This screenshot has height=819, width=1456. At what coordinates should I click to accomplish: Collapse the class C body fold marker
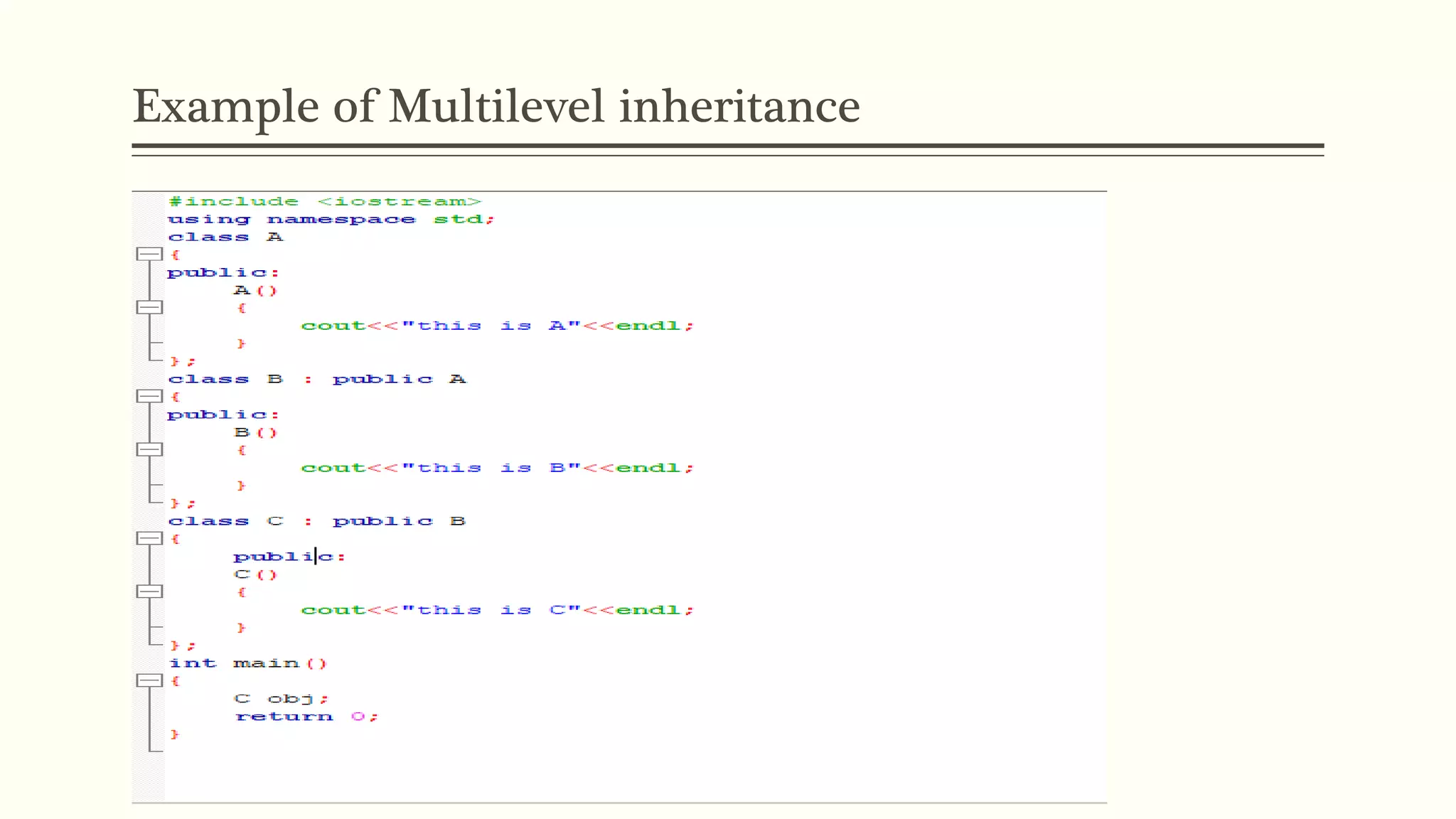[149, 538]
